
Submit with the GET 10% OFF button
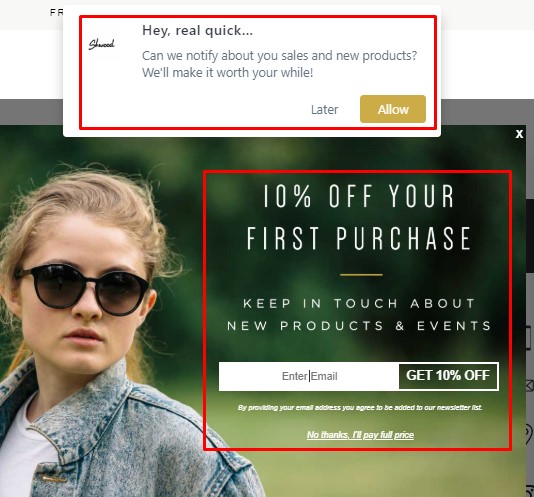(x=448, y=376)
